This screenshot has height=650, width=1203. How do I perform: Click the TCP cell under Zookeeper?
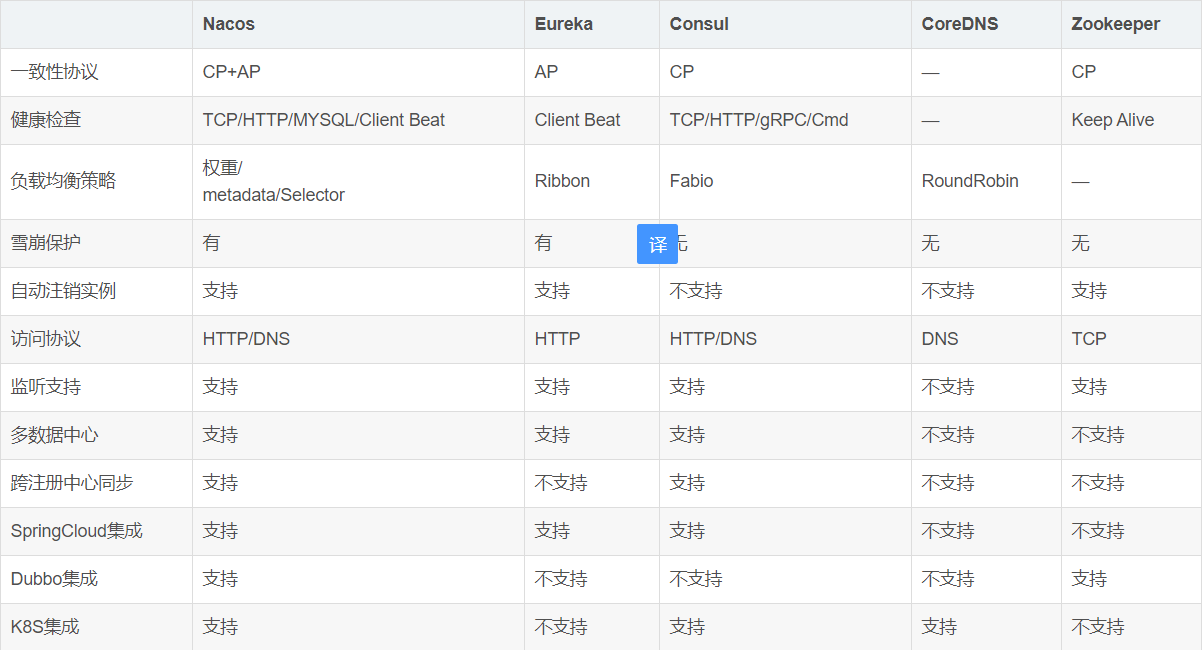point(1089,339)
